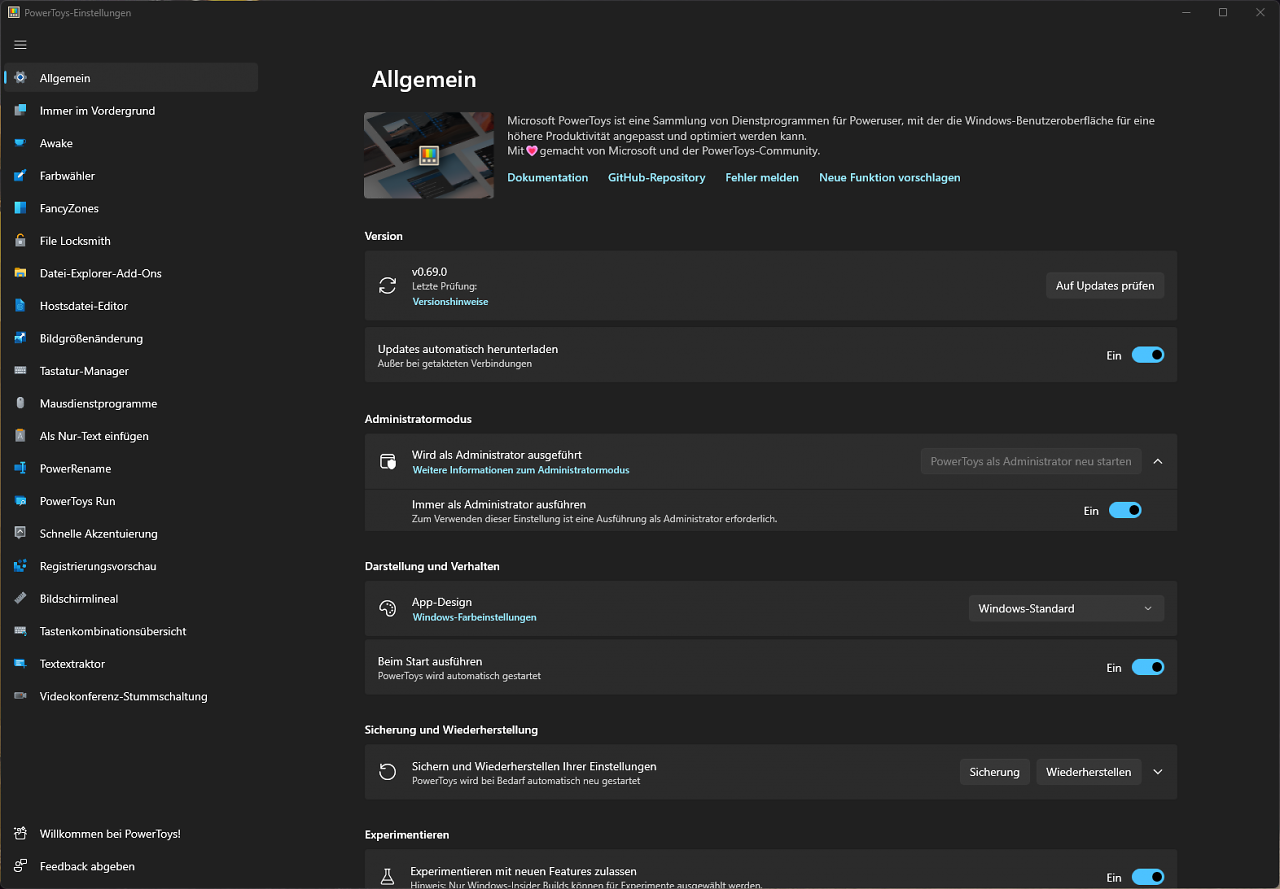Image resolution: width=1280 pixels, height=889 pixels.
Task: Open the Versionshinweise link
Action: pyautogui.click(x=450, y=301)
